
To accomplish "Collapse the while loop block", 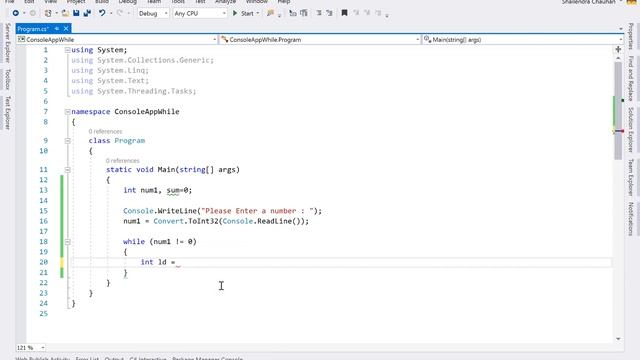I will pos(67,242).
